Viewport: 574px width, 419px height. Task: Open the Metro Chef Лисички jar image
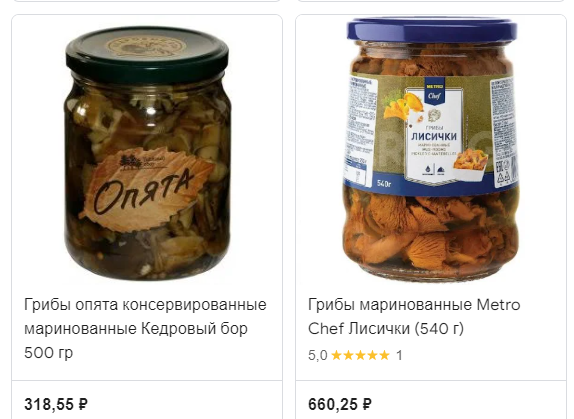[x=432, y=149]
